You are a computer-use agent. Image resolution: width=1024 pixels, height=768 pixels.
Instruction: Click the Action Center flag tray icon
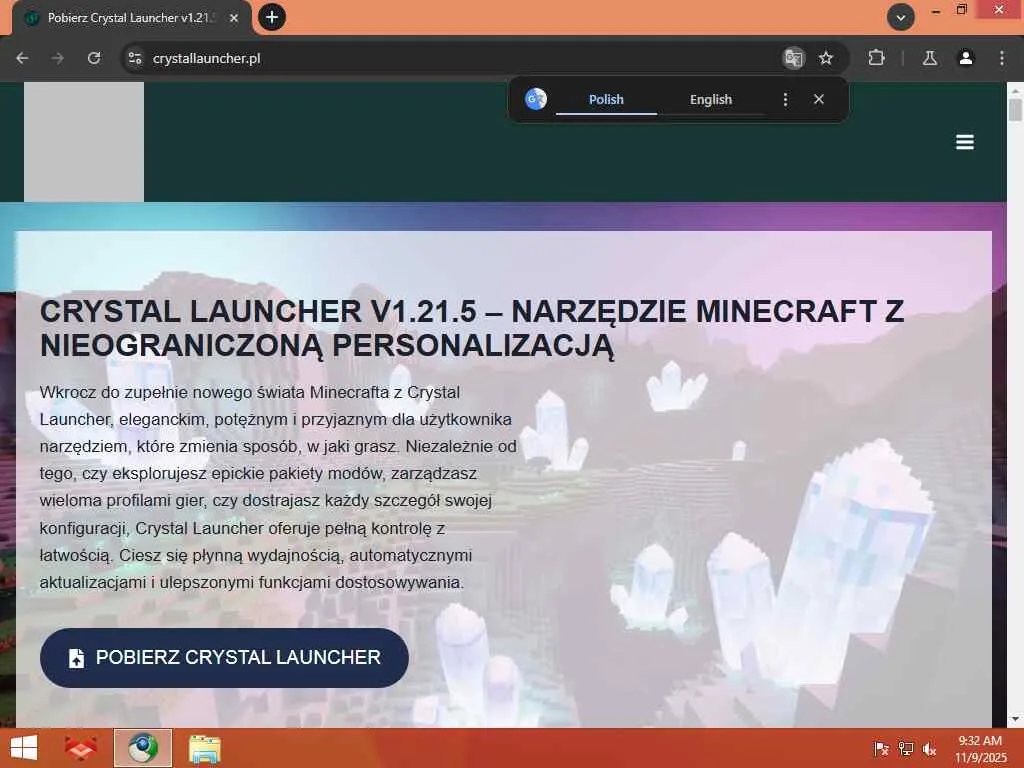pos(881,748)
